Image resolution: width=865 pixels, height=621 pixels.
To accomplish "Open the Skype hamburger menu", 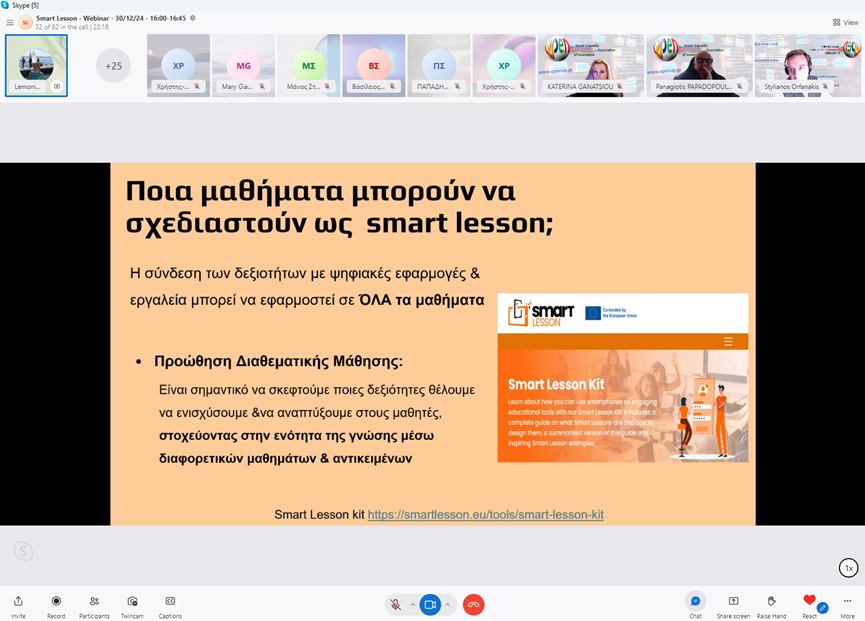I will tap(10, 21).
